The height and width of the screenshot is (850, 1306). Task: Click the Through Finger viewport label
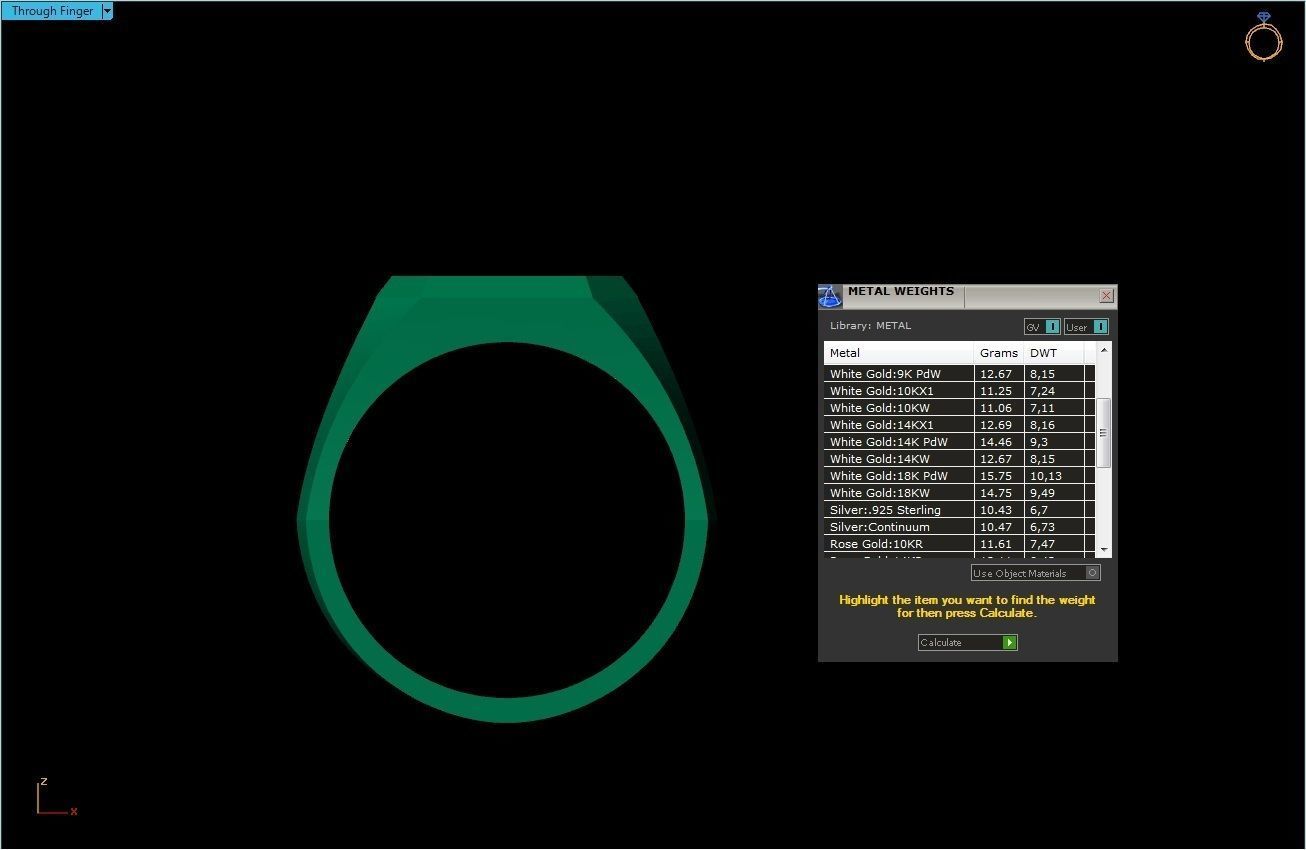(52, 11)
